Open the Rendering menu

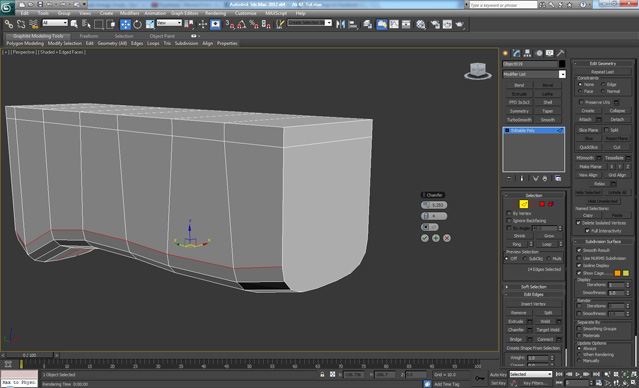pyautogui.click(x=215, y=13)
